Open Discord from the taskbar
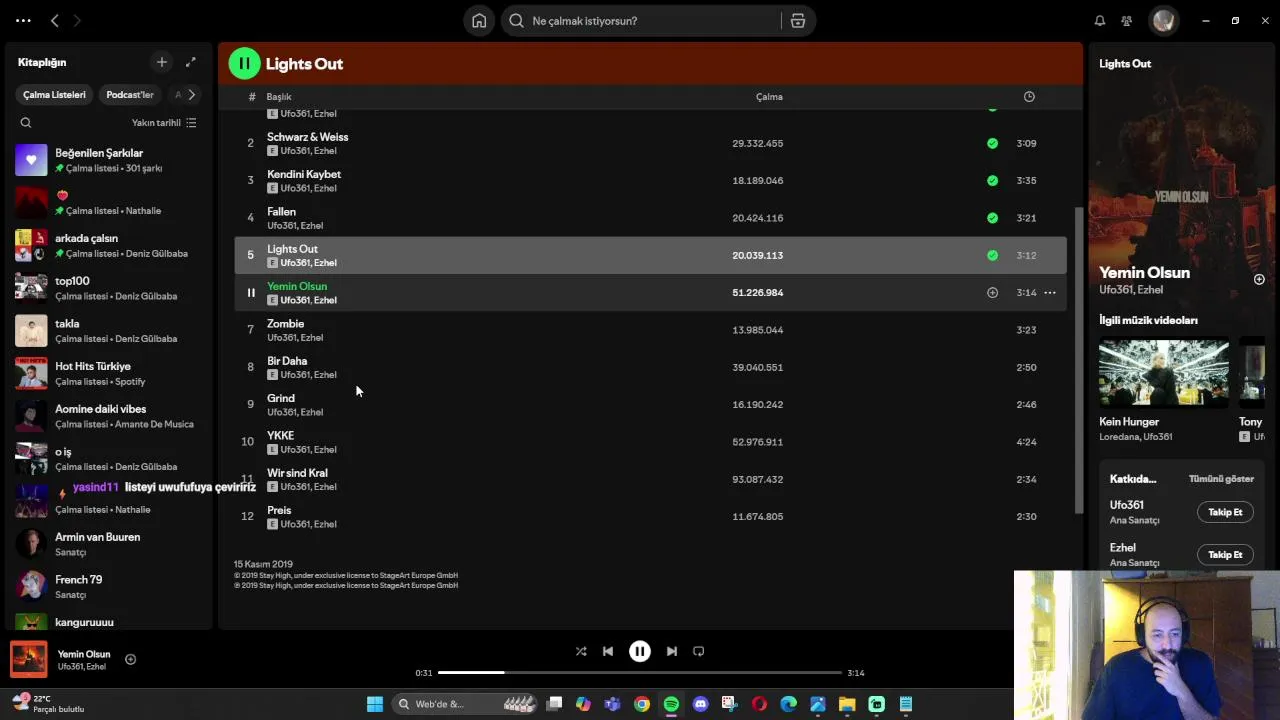The height and width of the screenshot is (720, 1280). click(x=700, y=704)
